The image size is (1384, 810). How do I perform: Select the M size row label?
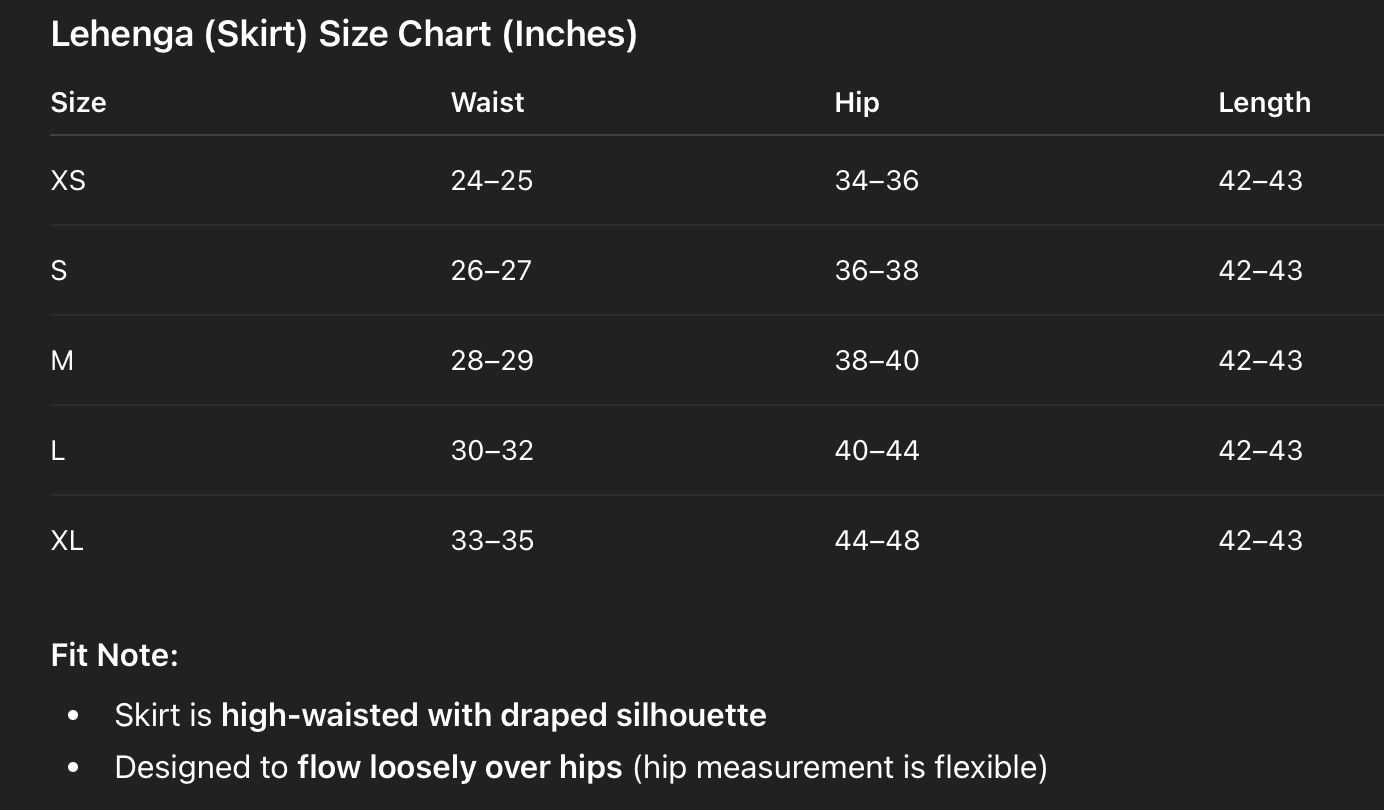(x=62, y=361)
